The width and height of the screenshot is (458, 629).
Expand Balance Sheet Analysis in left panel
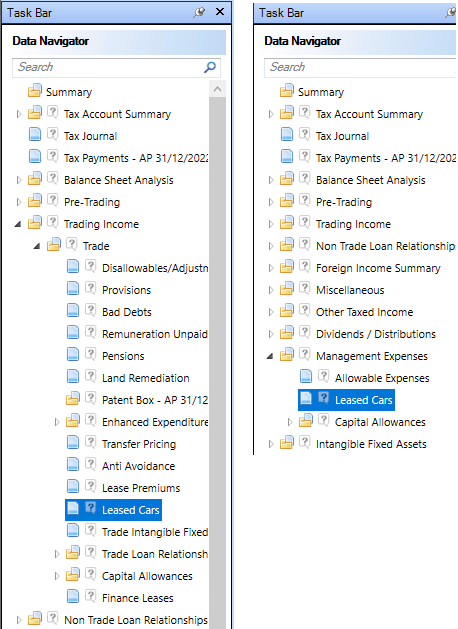(18, 180)
